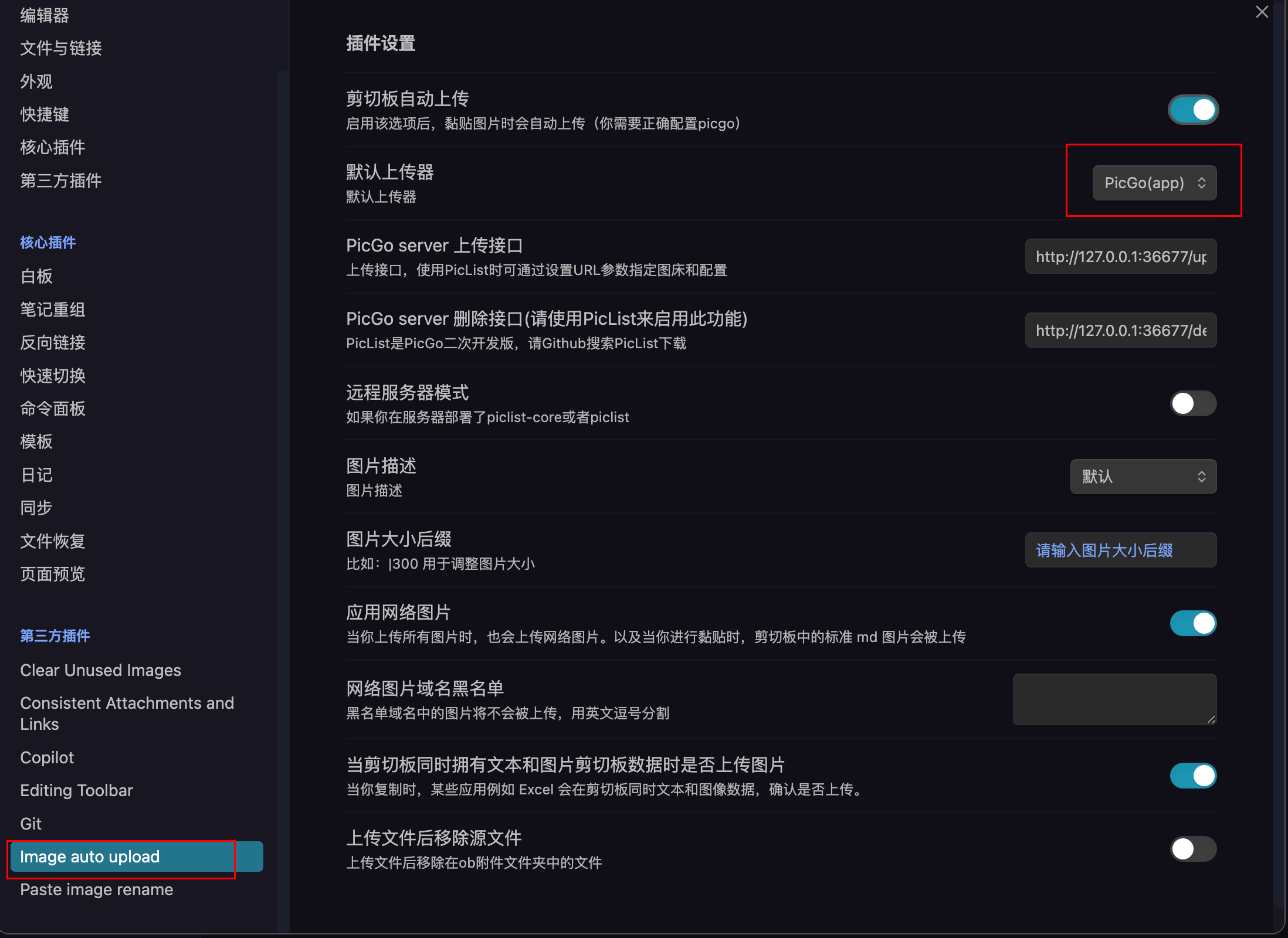Open the Copilot plugin settings
The height and width of the screenshot is (938, 1288).
pyautogui.click(x=47, y=757)
